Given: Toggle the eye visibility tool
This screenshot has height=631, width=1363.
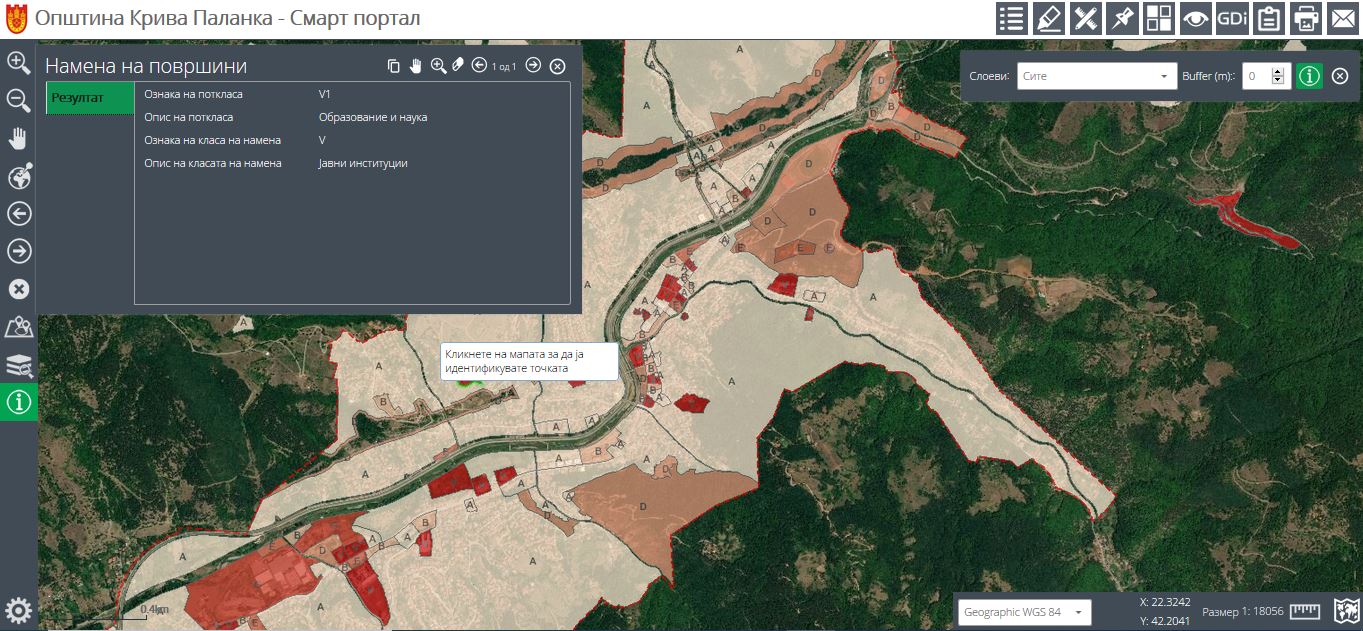Looking at the screenshot, I should point(1195,19).
